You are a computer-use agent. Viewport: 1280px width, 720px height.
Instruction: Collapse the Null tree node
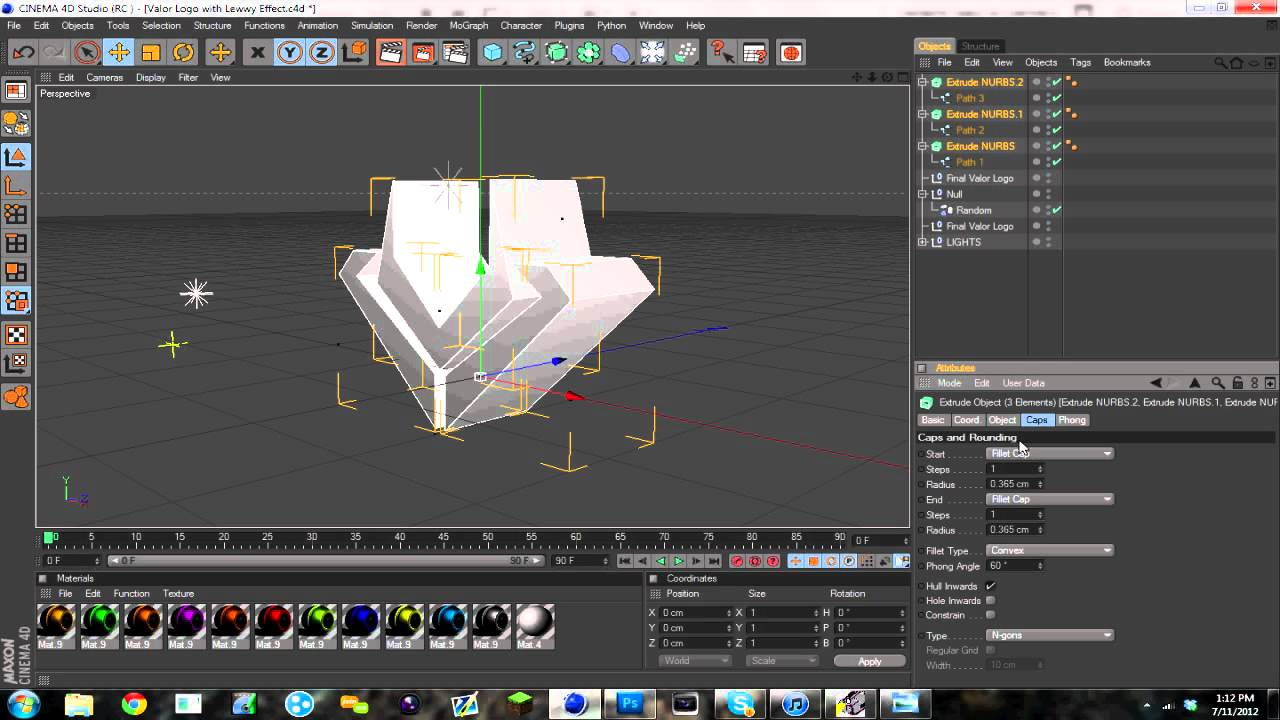tap(924, 194)
